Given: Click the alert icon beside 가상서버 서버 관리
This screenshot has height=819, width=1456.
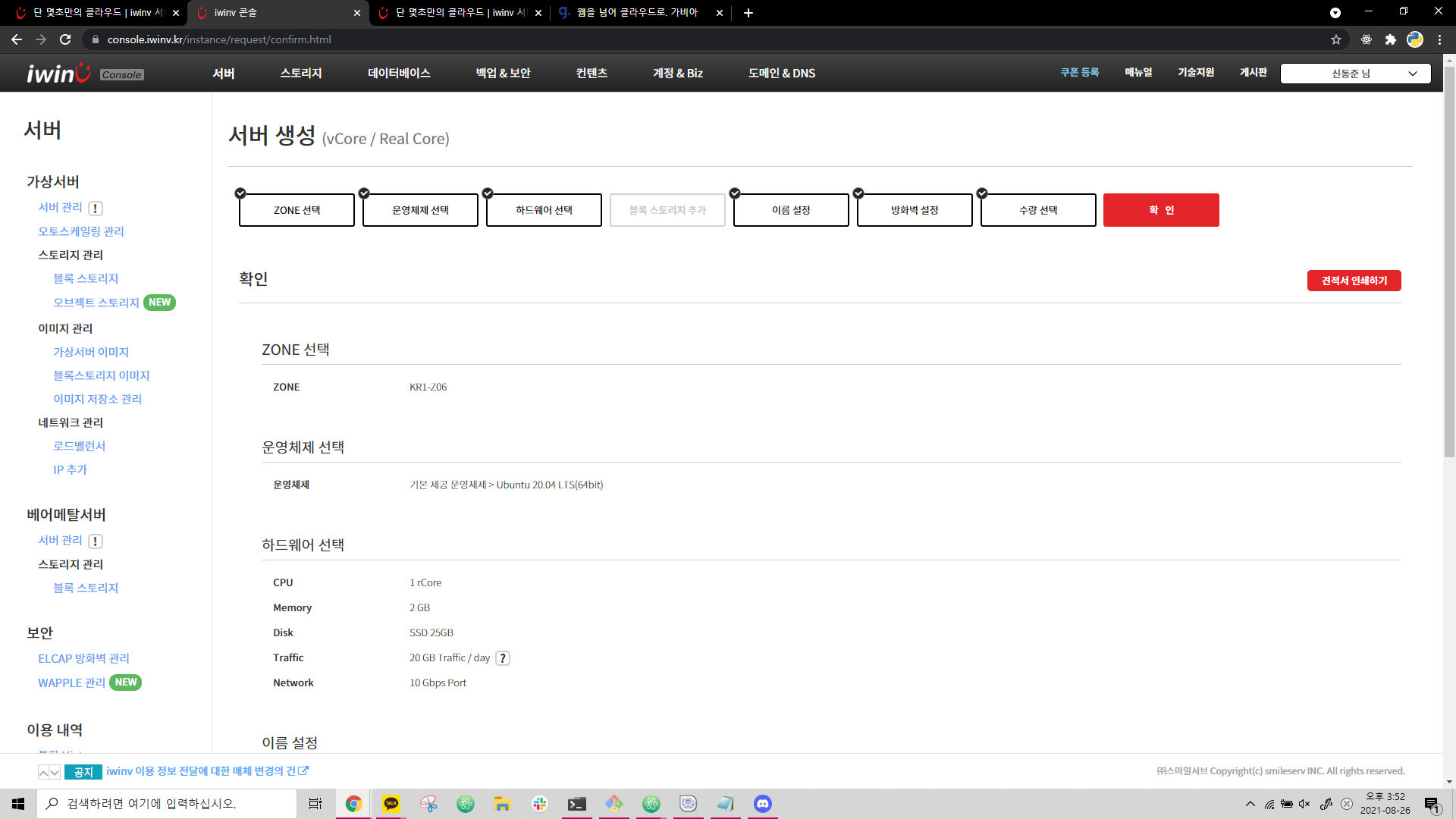Looking at the screenshot, I should pos(95,209).
